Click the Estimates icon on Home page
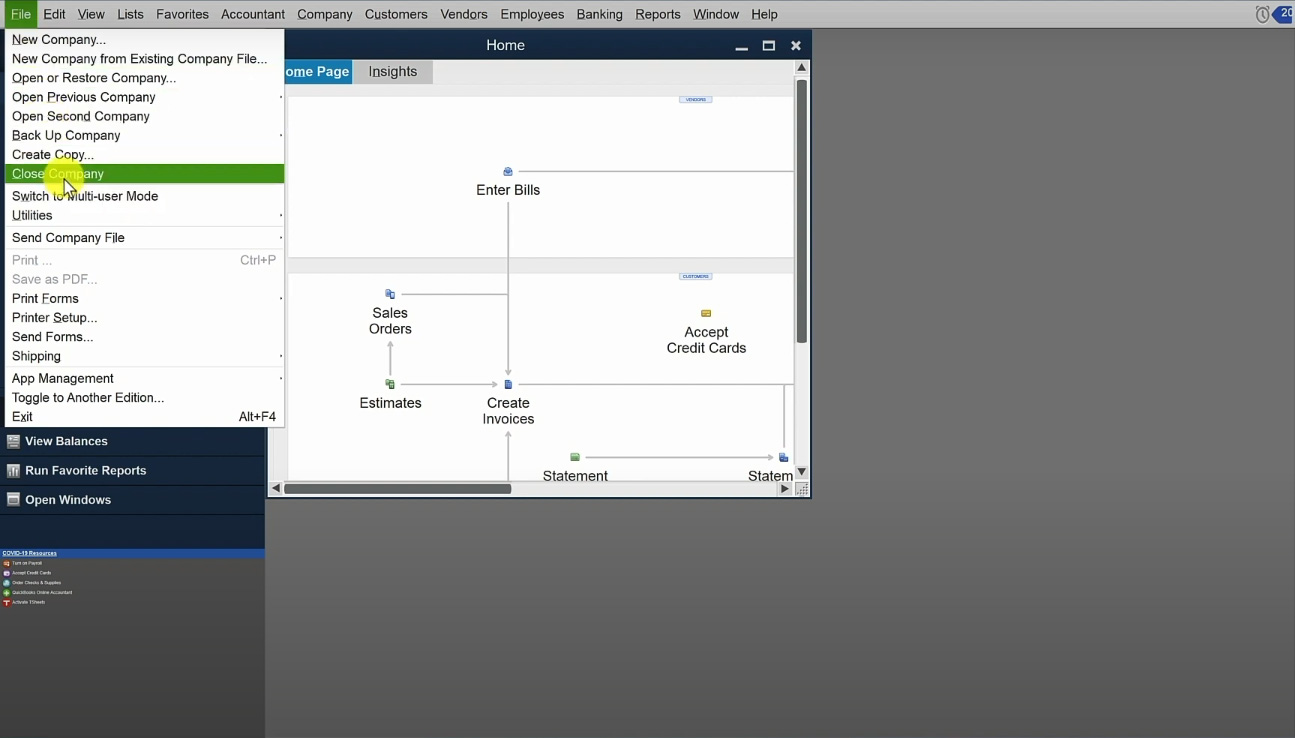The width and height of the screenshot is (1295, 738). click(390, 384)
